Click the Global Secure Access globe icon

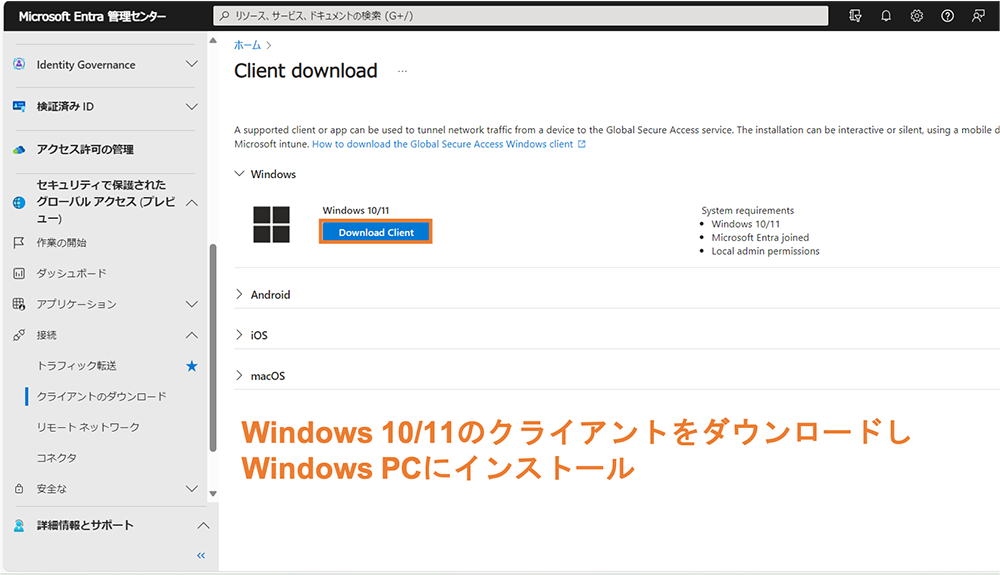(x=19, y=203)
